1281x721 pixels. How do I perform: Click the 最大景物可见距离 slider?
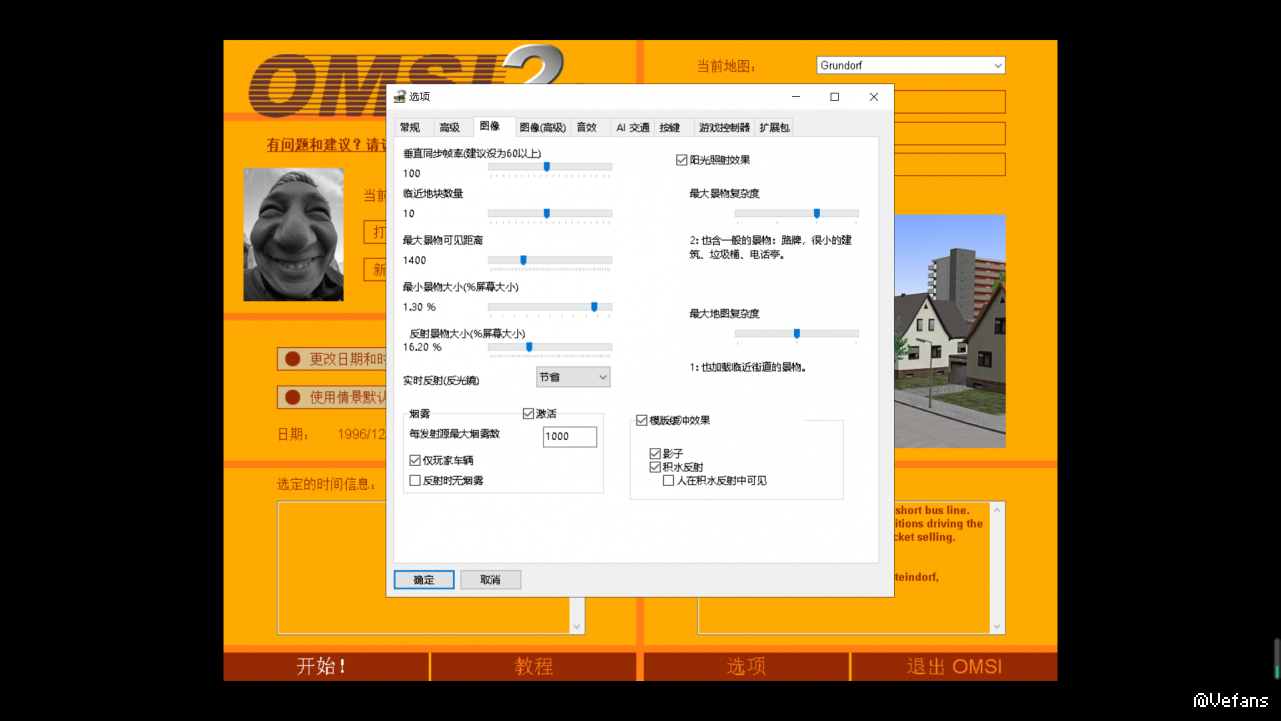(549, 260)
